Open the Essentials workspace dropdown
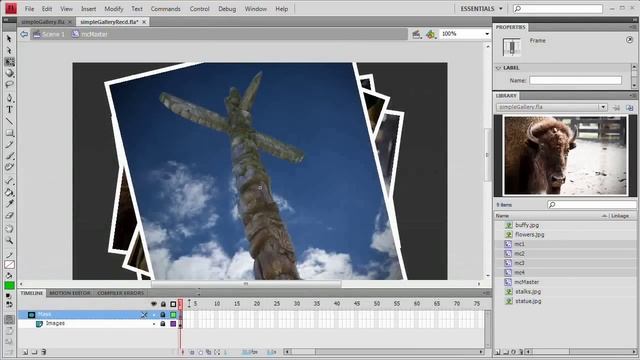Screen dimensions: 640x360 pyautogui.click(x=482, y=9)
